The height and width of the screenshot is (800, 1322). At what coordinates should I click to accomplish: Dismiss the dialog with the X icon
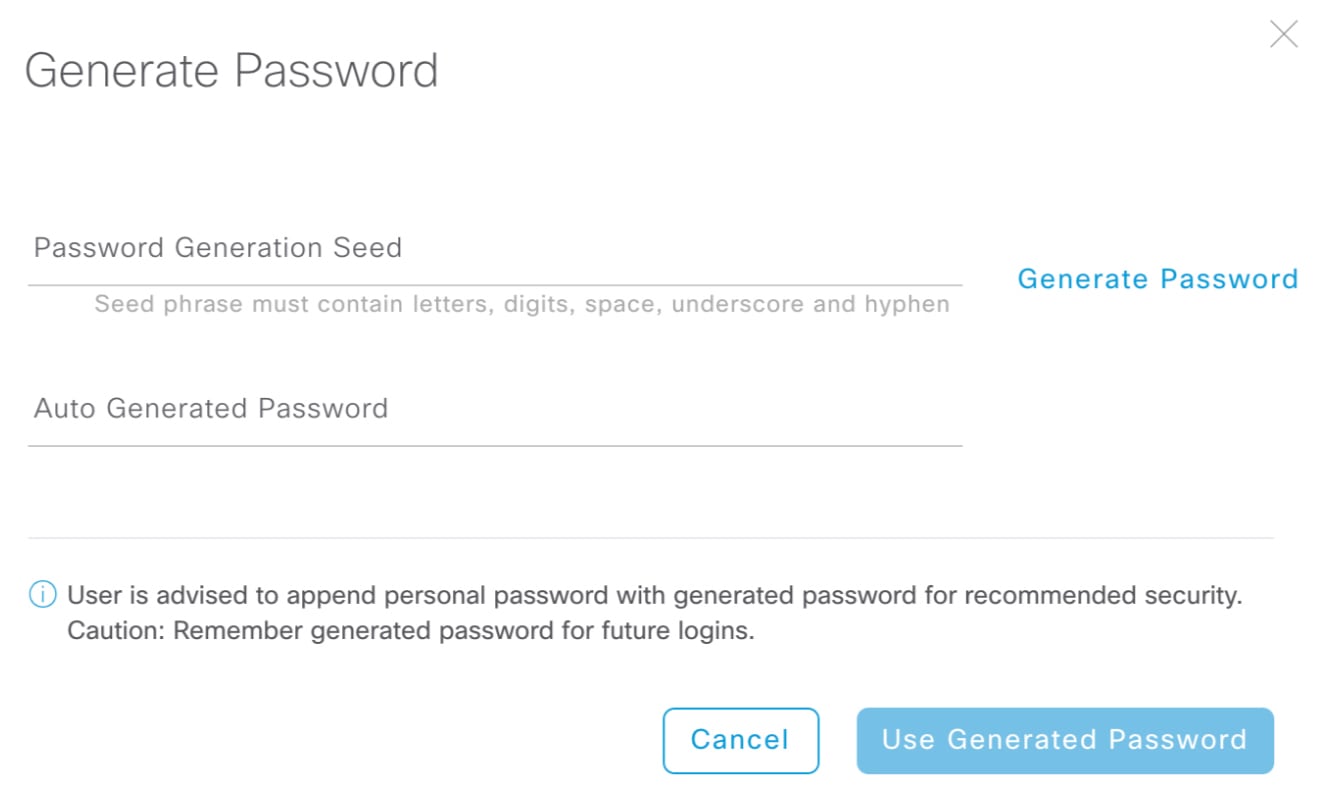(1283, 35)
